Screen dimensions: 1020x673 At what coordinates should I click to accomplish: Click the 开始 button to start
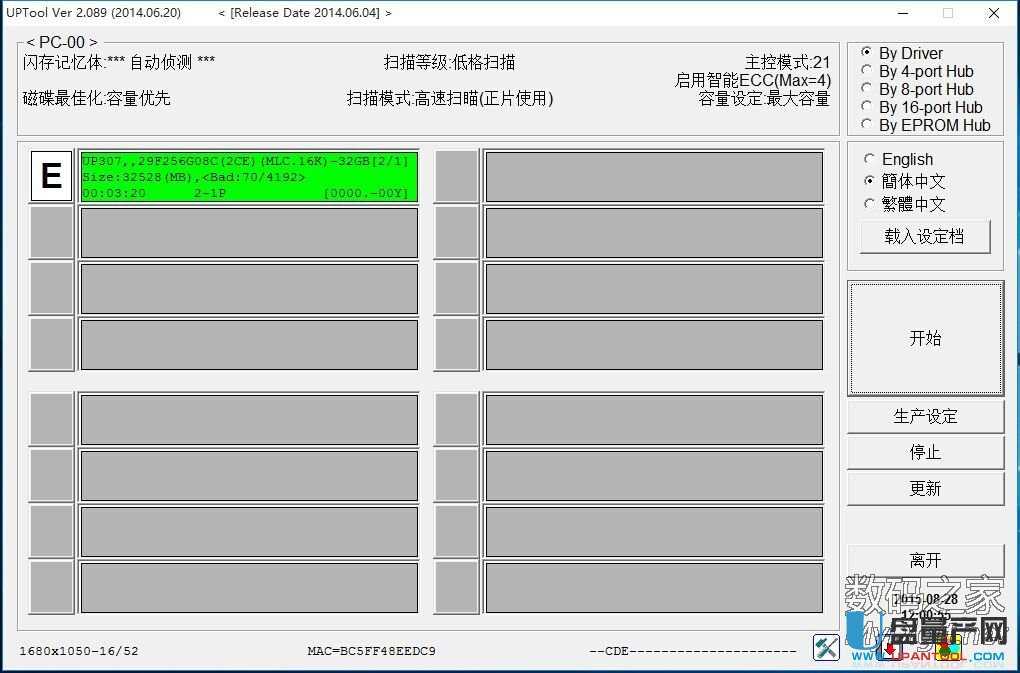(x=925, y=338)
